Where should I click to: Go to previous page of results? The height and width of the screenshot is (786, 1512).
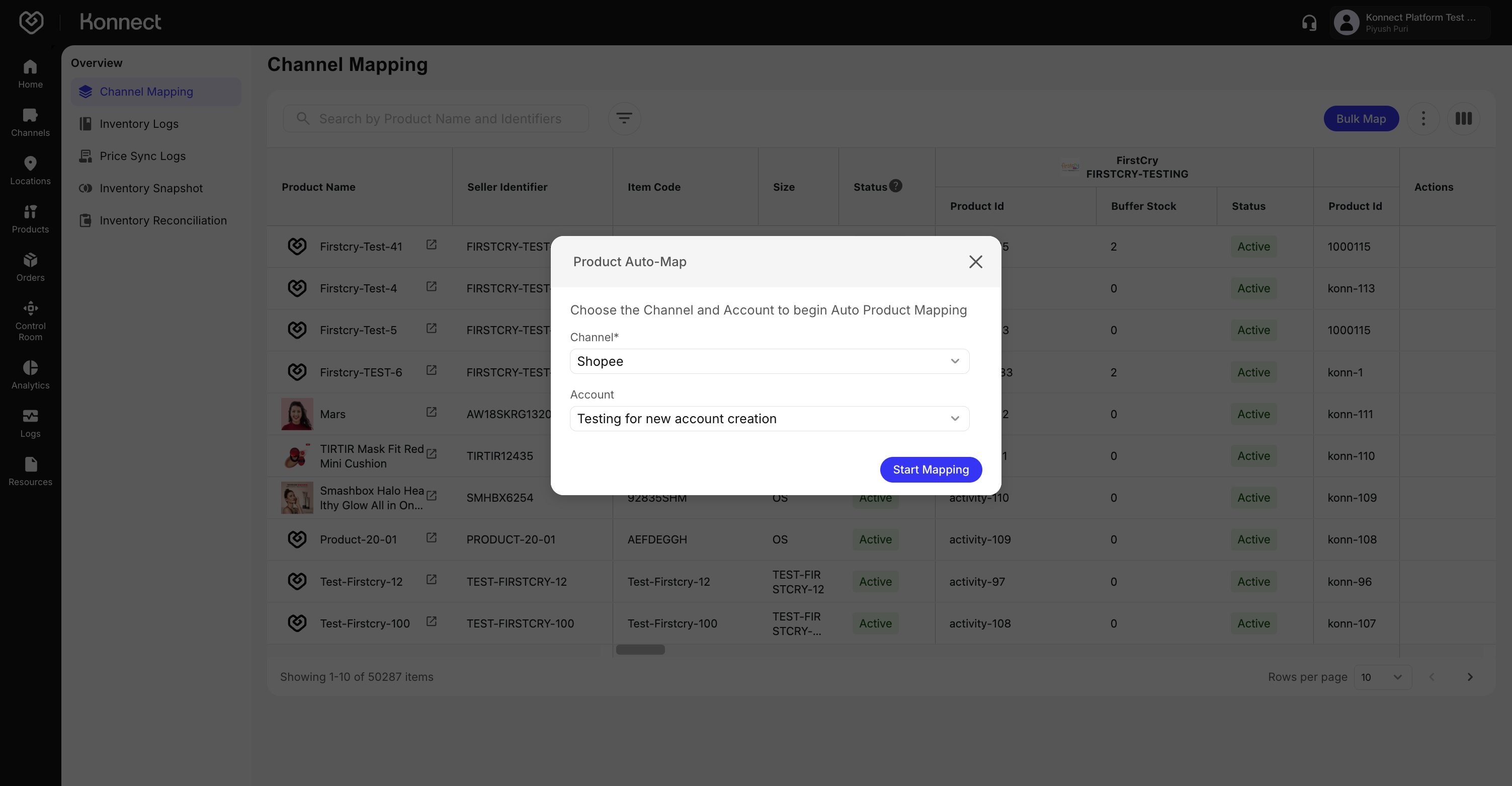coord(1432,677)
